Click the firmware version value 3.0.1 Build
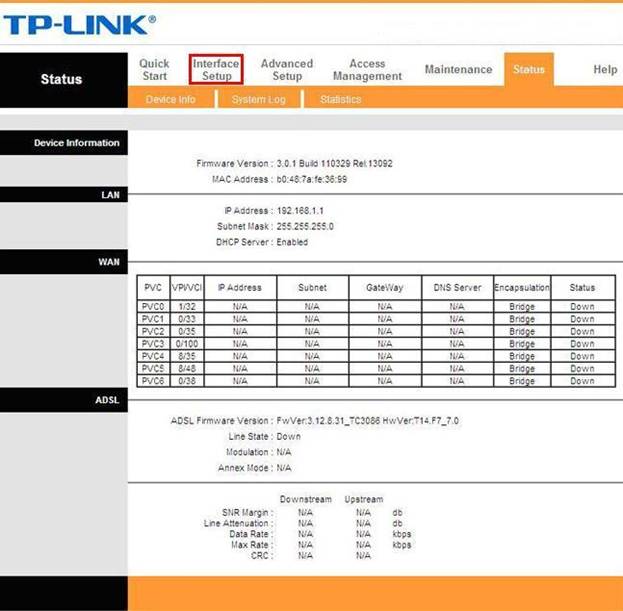623x611 pixels. pos(334,163)
